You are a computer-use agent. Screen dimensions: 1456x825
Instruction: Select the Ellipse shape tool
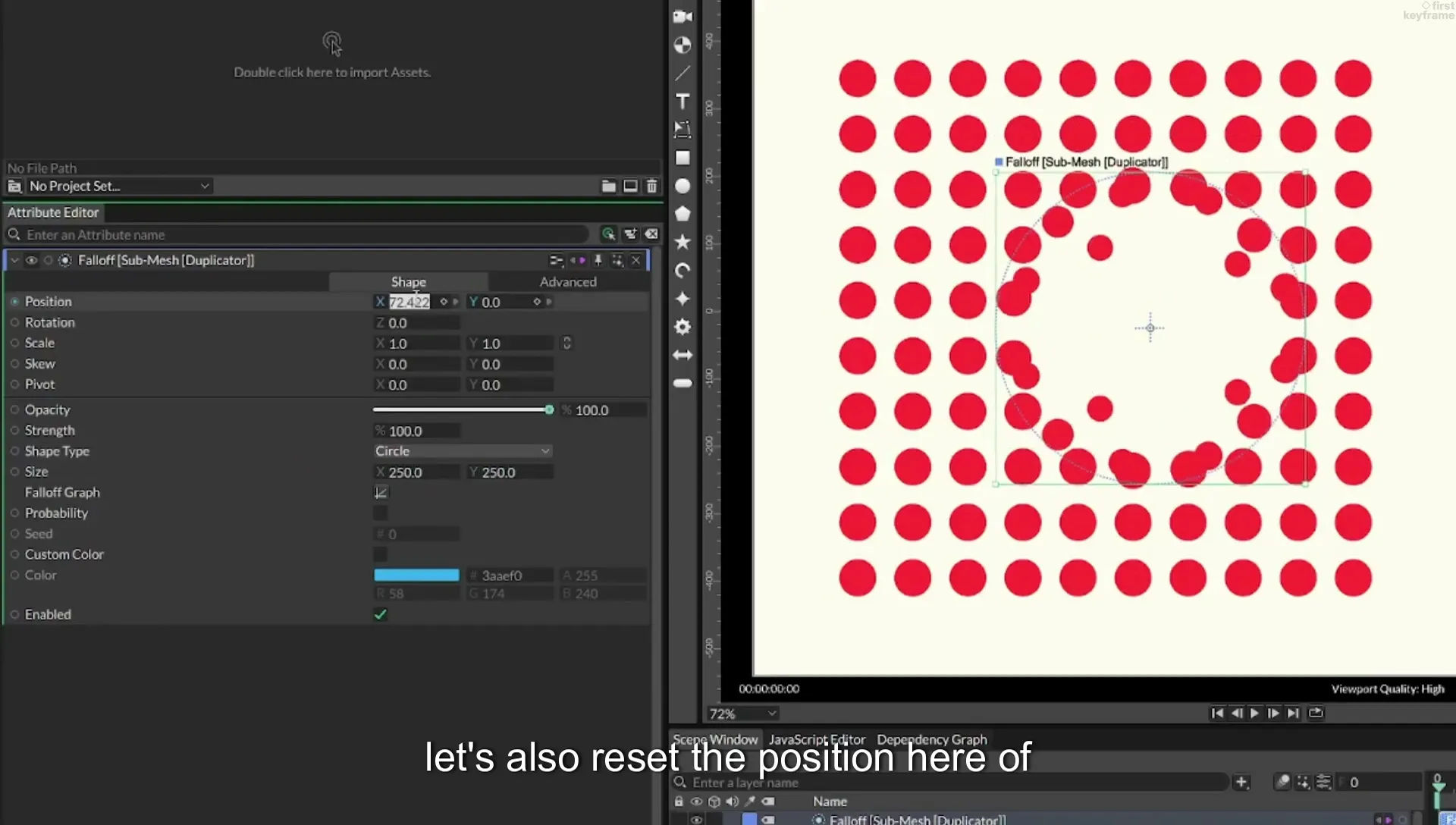[x=682, y=186]
